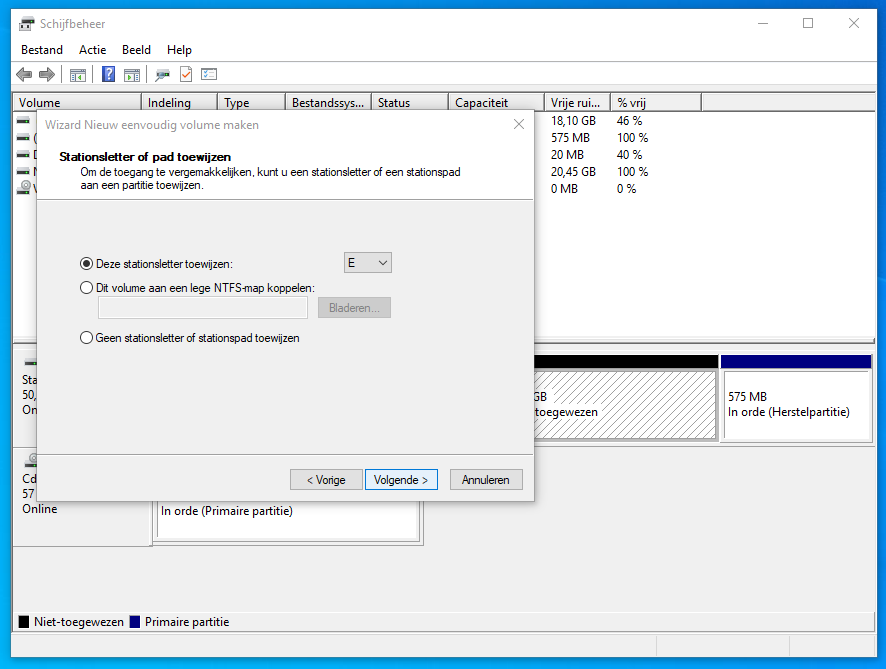Select the 575 MB Herstelpartitie block
Screen dimensions: 886x669
pos(795,404)
